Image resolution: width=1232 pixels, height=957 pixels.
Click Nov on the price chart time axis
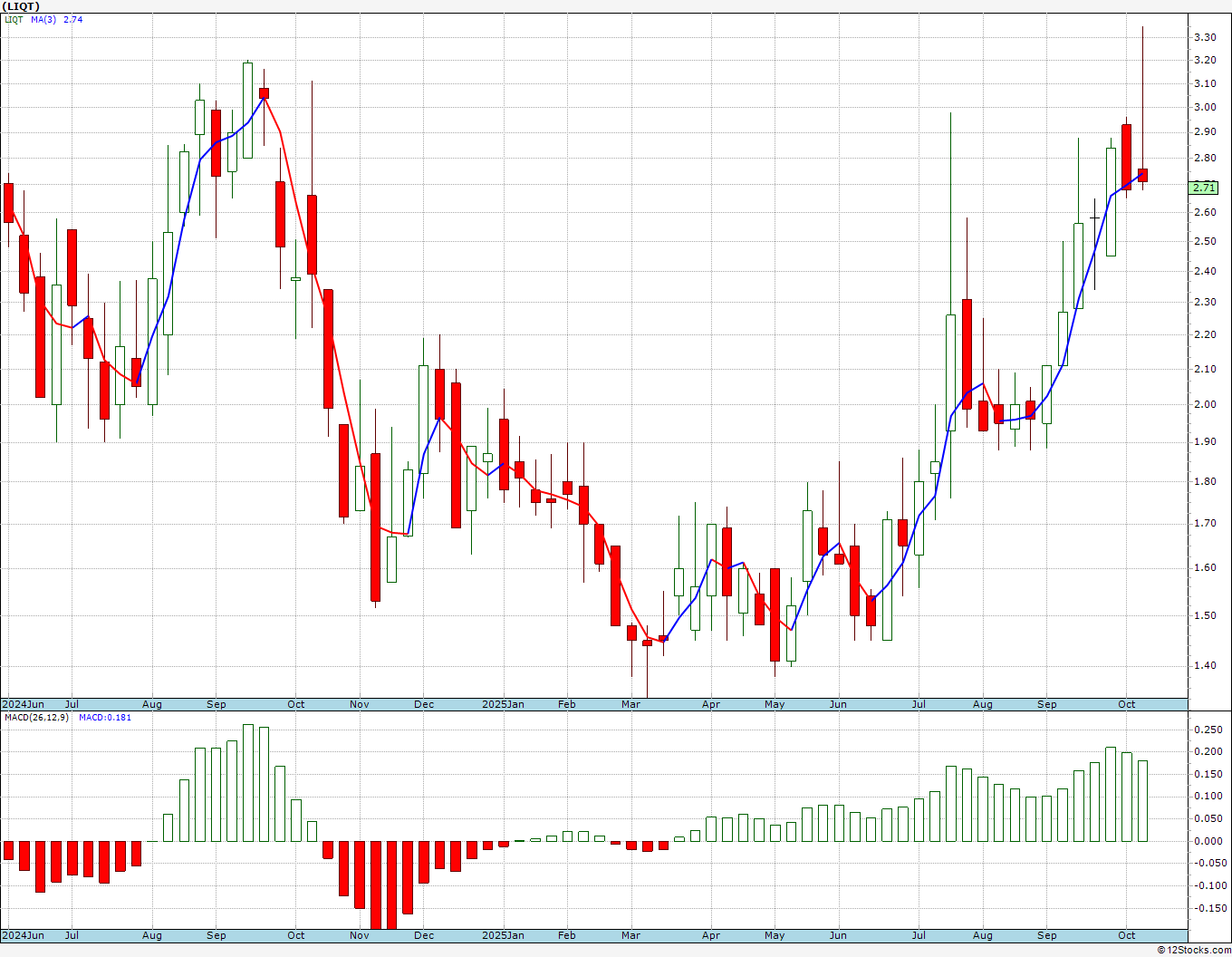click(x=360, y=704)
